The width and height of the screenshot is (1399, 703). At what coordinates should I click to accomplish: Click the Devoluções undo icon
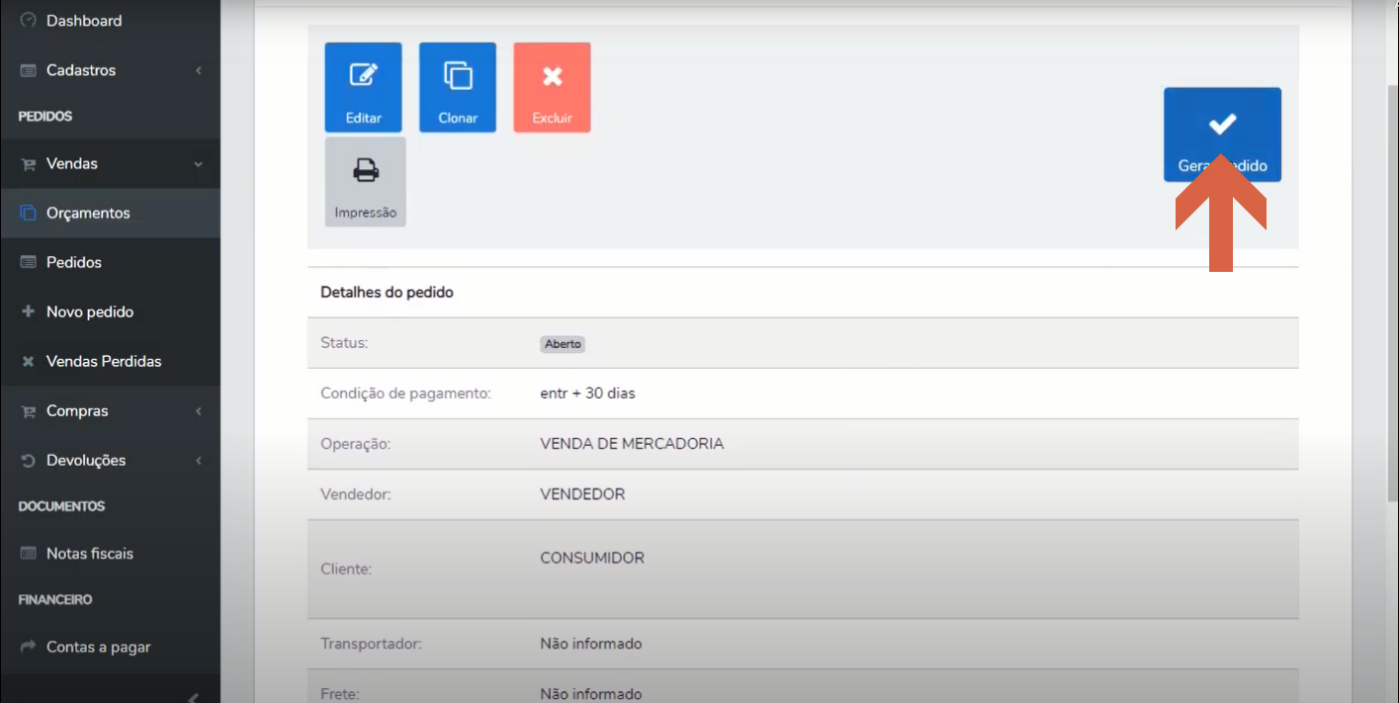point(28,461)
